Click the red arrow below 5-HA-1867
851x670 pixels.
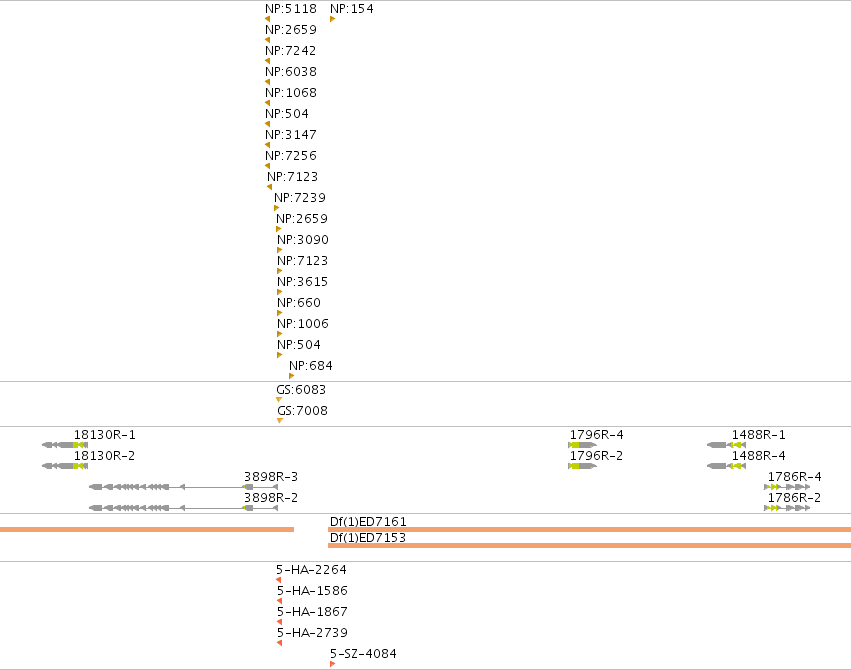click(280, 622)
